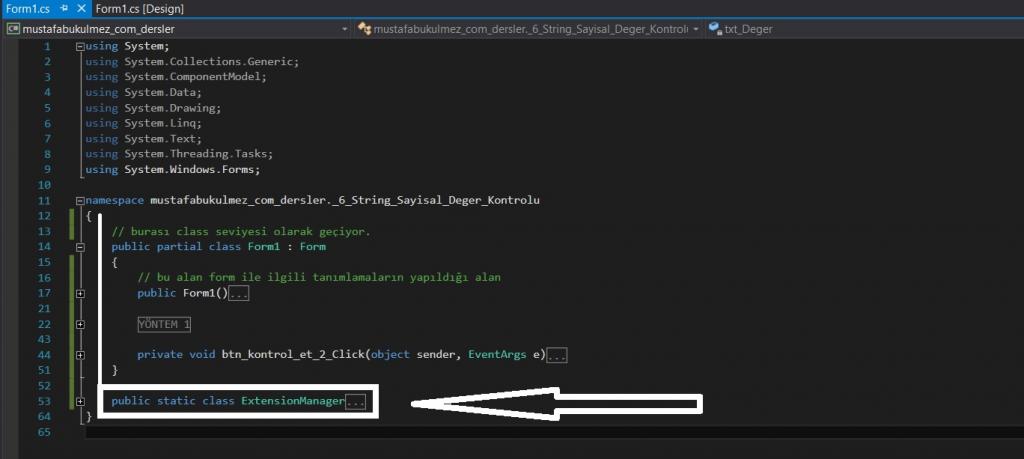Viewport: 1024px width, 459px height.
Task: Click line number 53 in the gutter
Action: [x=44, y=401]
